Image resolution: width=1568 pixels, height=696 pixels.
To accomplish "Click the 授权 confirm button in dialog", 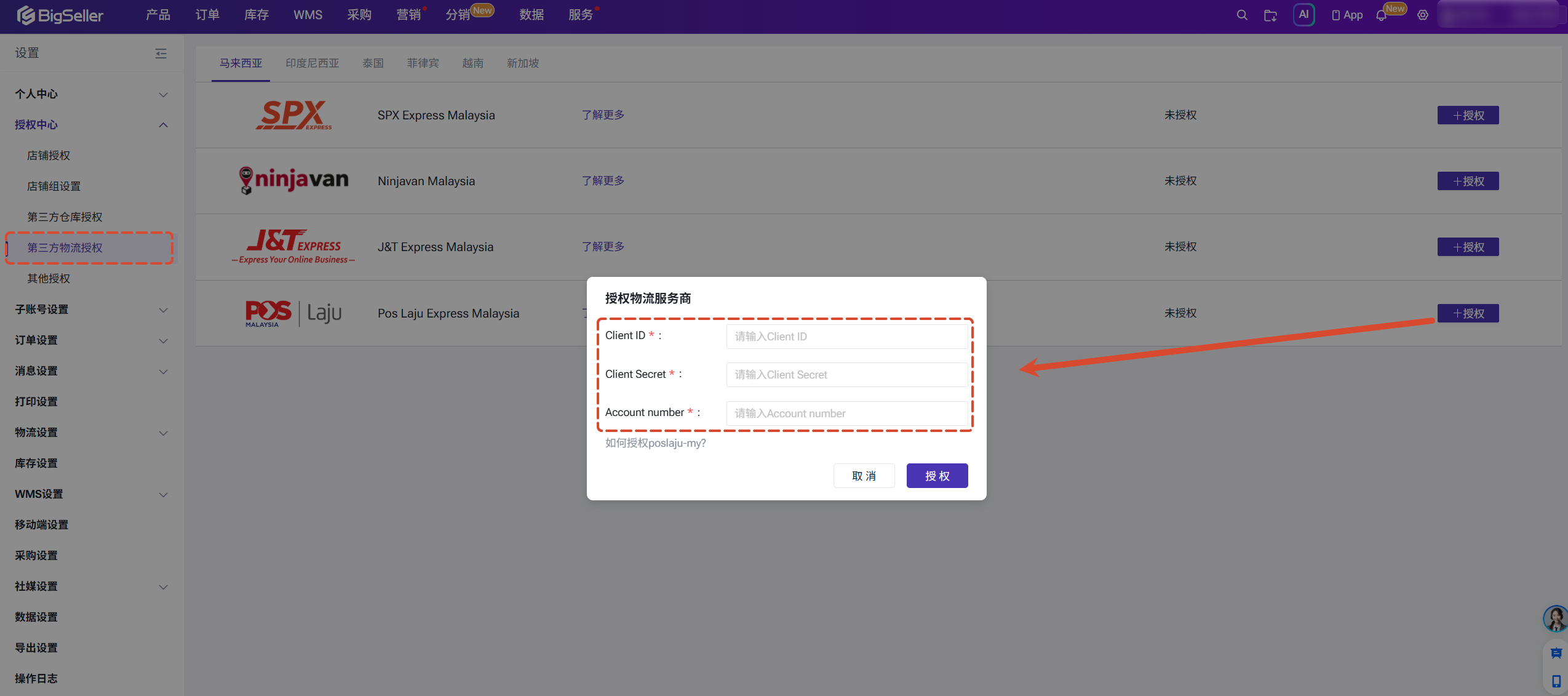I will tap(937, 476).
